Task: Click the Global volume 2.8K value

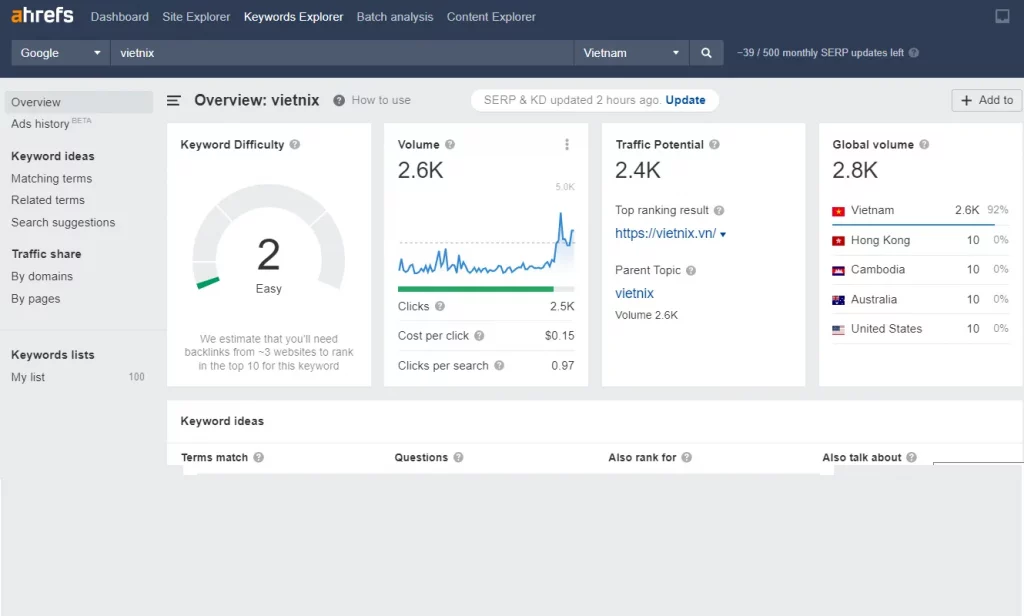Action: coord(855,170)
